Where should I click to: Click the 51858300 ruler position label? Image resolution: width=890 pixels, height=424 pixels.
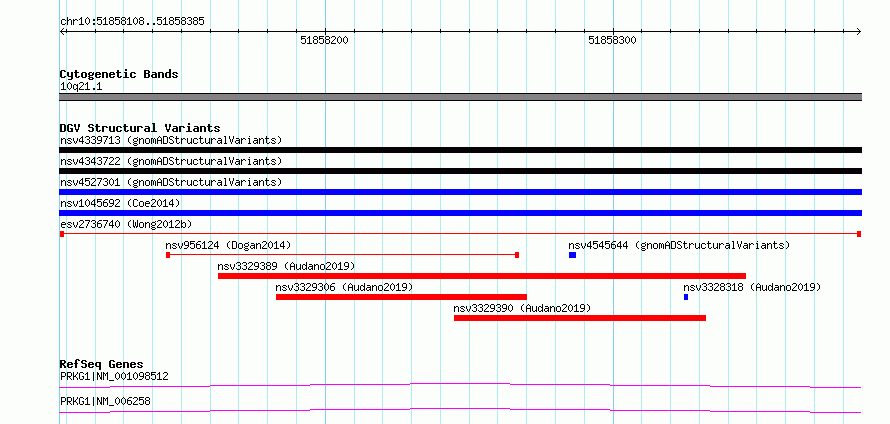(x=612, y=40)
